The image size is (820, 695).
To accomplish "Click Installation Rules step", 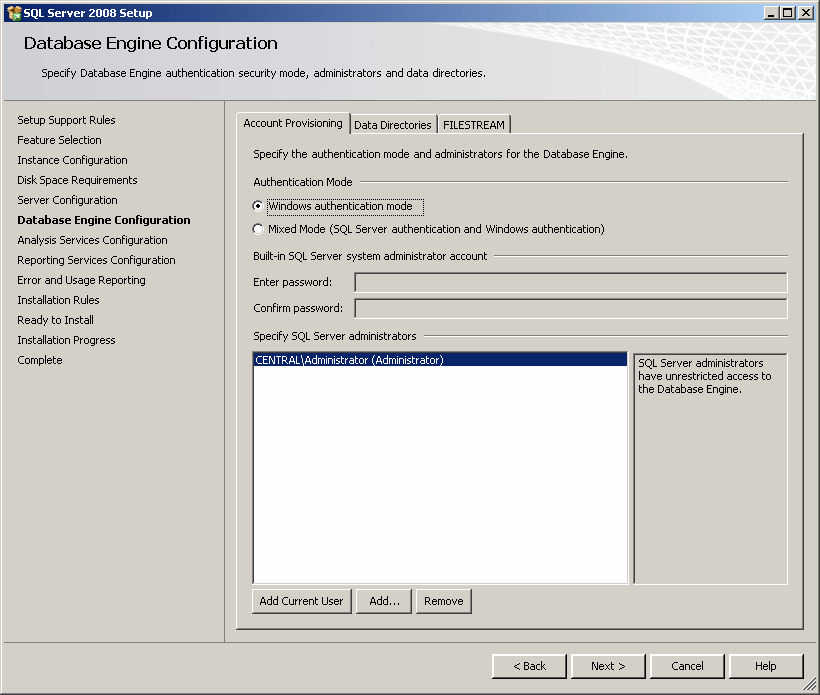I will point(58,300).
